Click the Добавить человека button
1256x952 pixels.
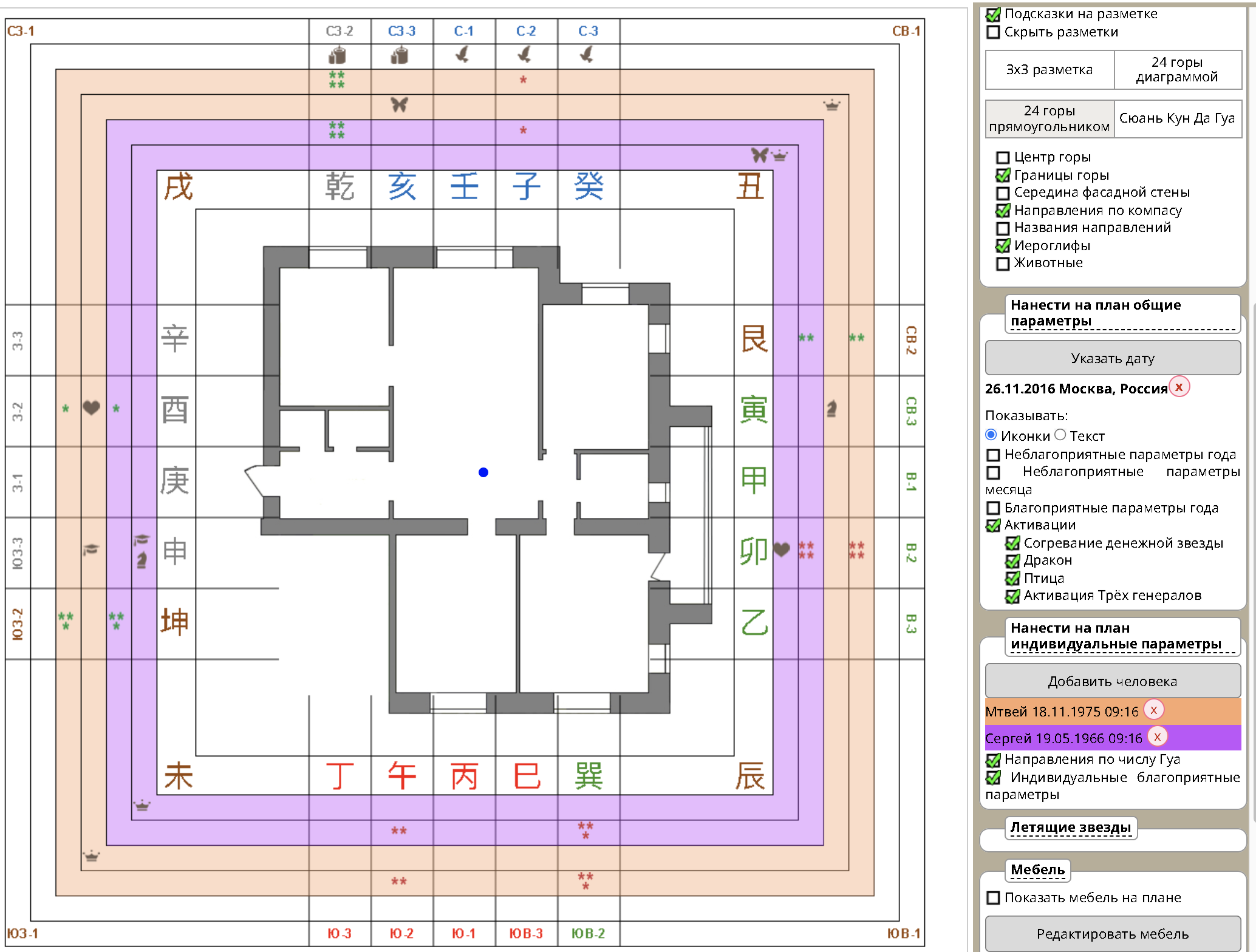tap(1113, 681)
